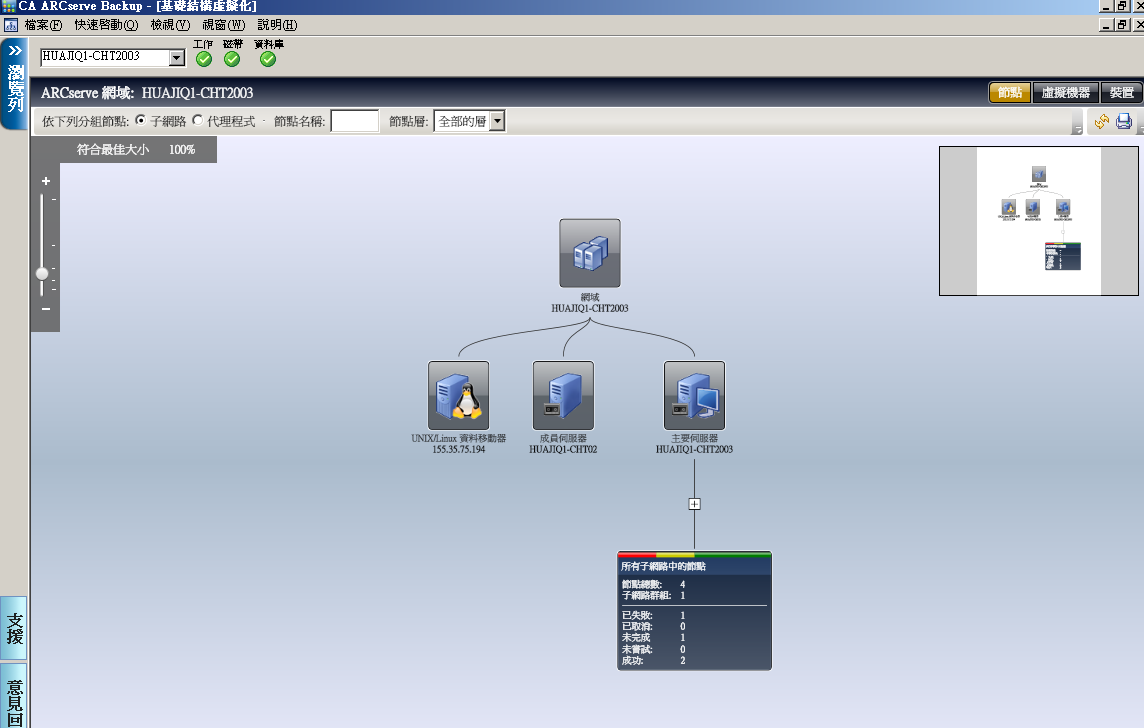Click the 已失敗 count row in summary

tap(654, 616)
